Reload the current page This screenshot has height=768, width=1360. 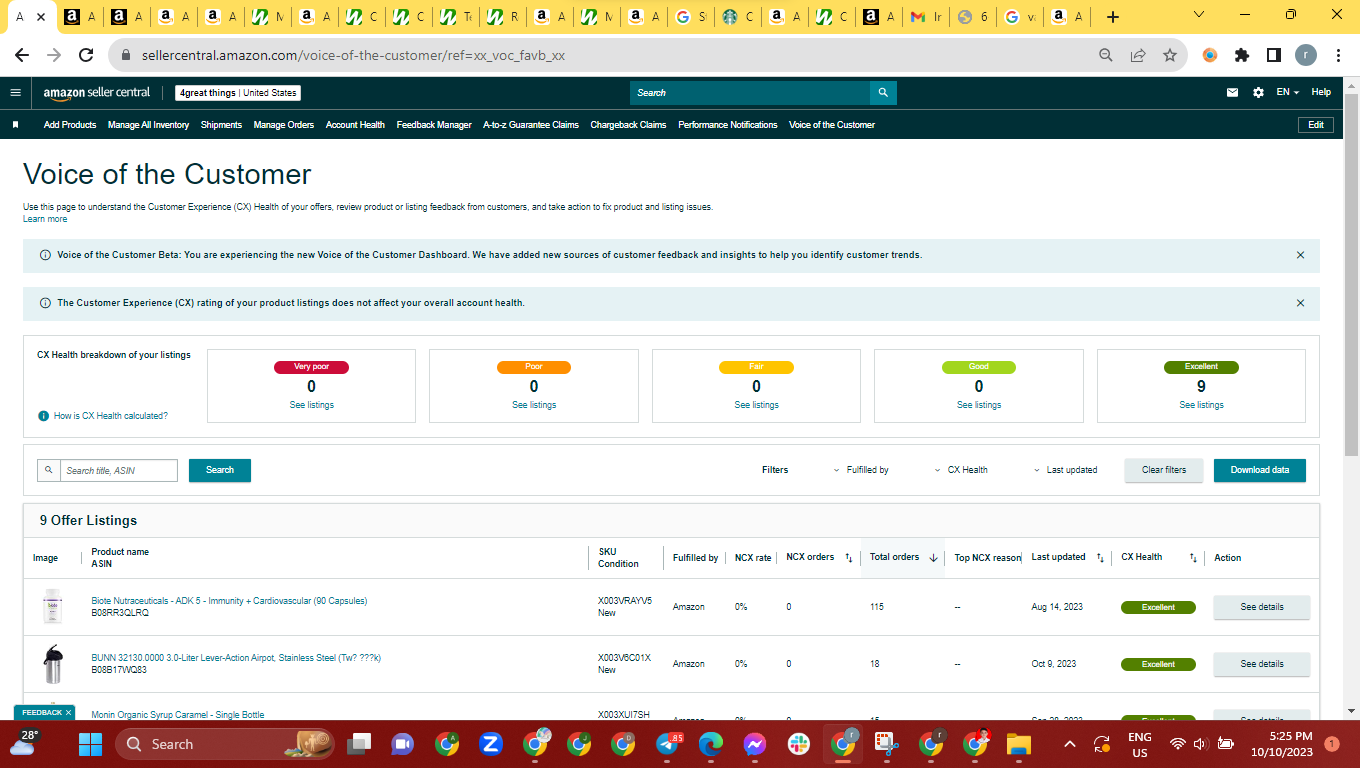click(x=86, y=56)
